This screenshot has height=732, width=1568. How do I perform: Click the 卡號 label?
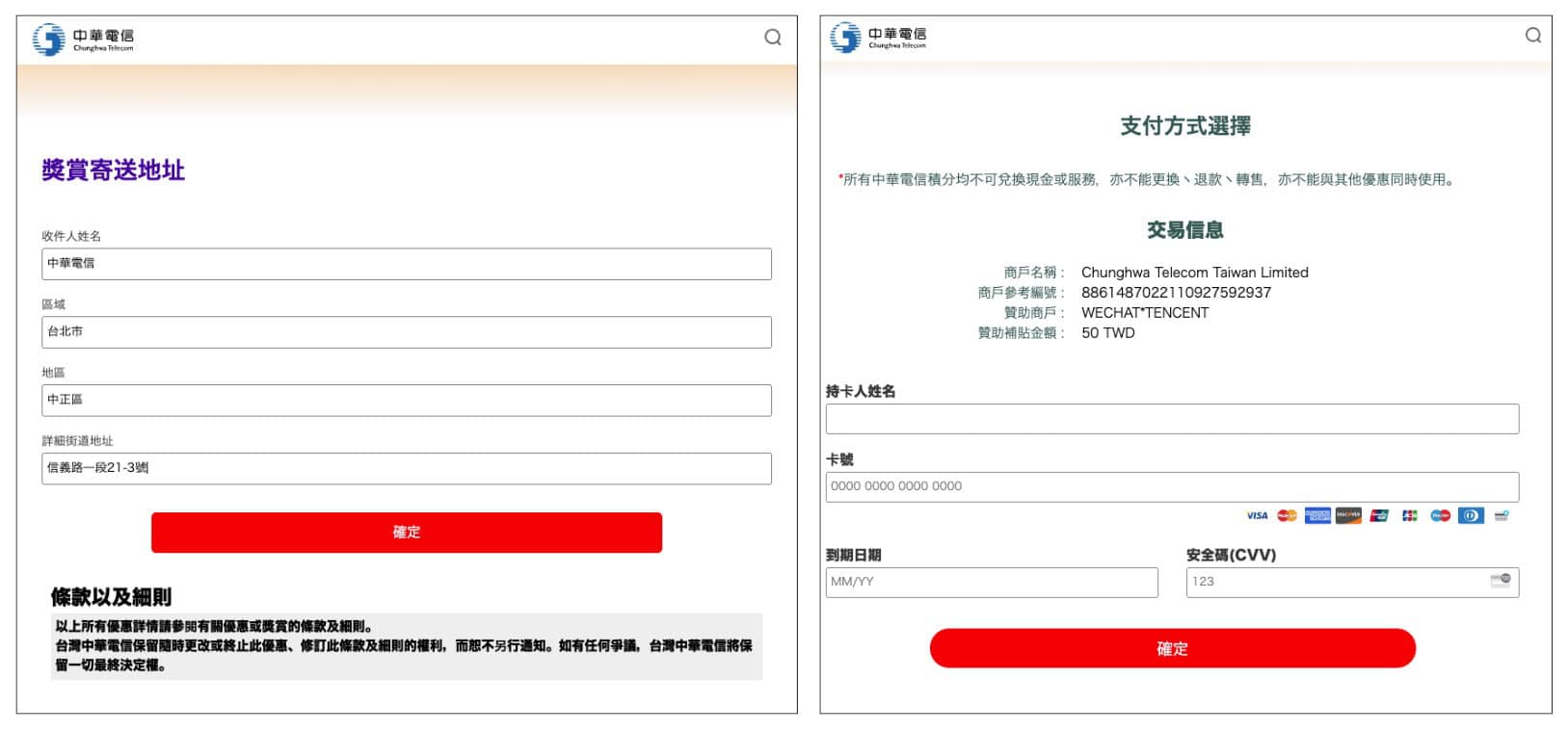click(x=839, y=459)
